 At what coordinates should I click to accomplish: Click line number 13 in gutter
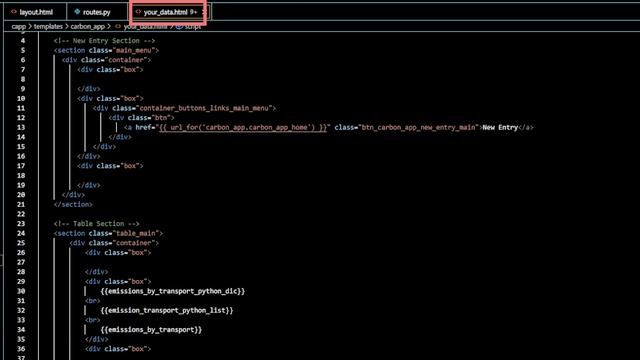pyautogui.click(x=21, y=127)
